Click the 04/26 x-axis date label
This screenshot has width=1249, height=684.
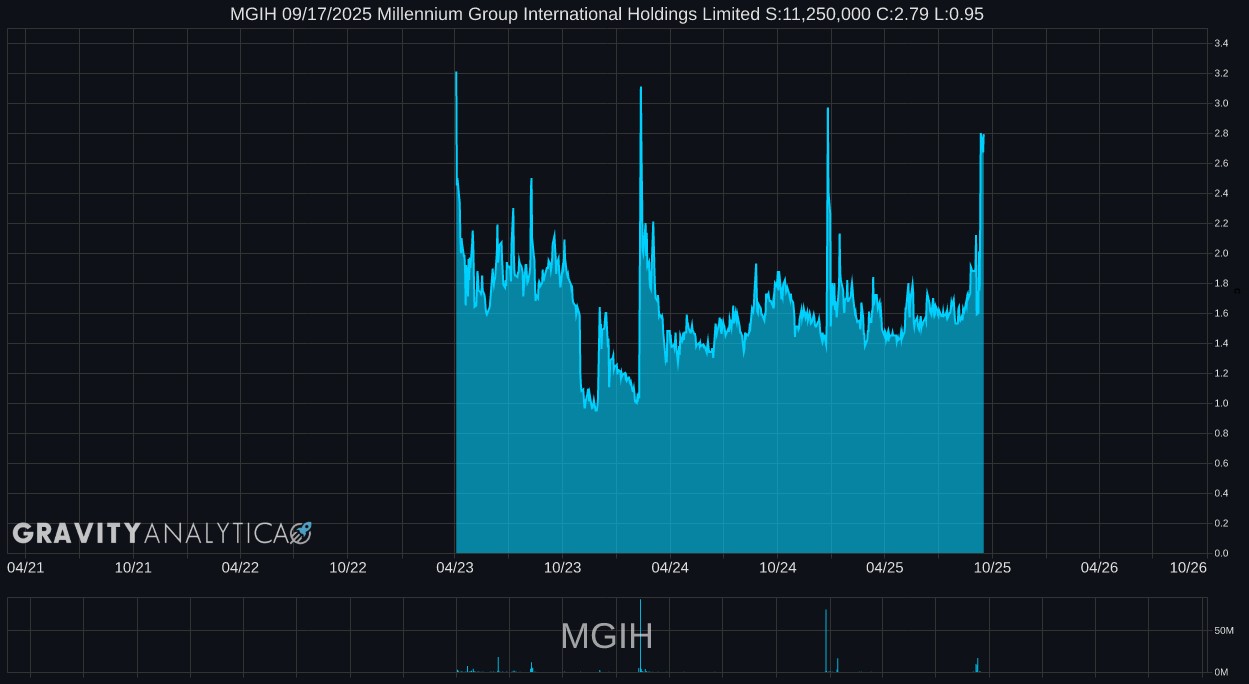click(x=1099, y=567)
